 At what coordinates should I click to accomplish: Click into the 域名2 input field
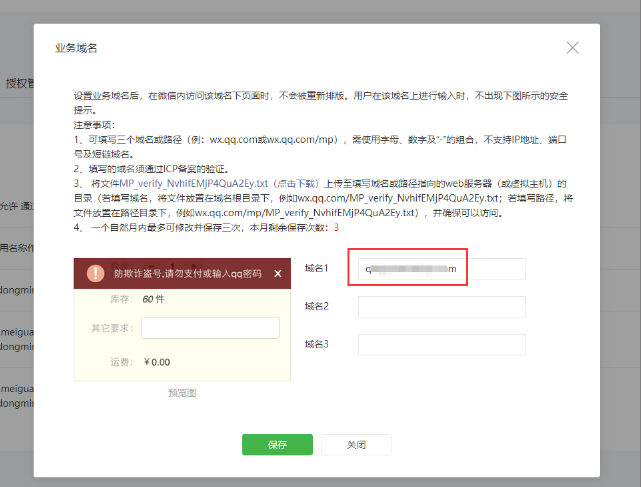pos(442,307)
